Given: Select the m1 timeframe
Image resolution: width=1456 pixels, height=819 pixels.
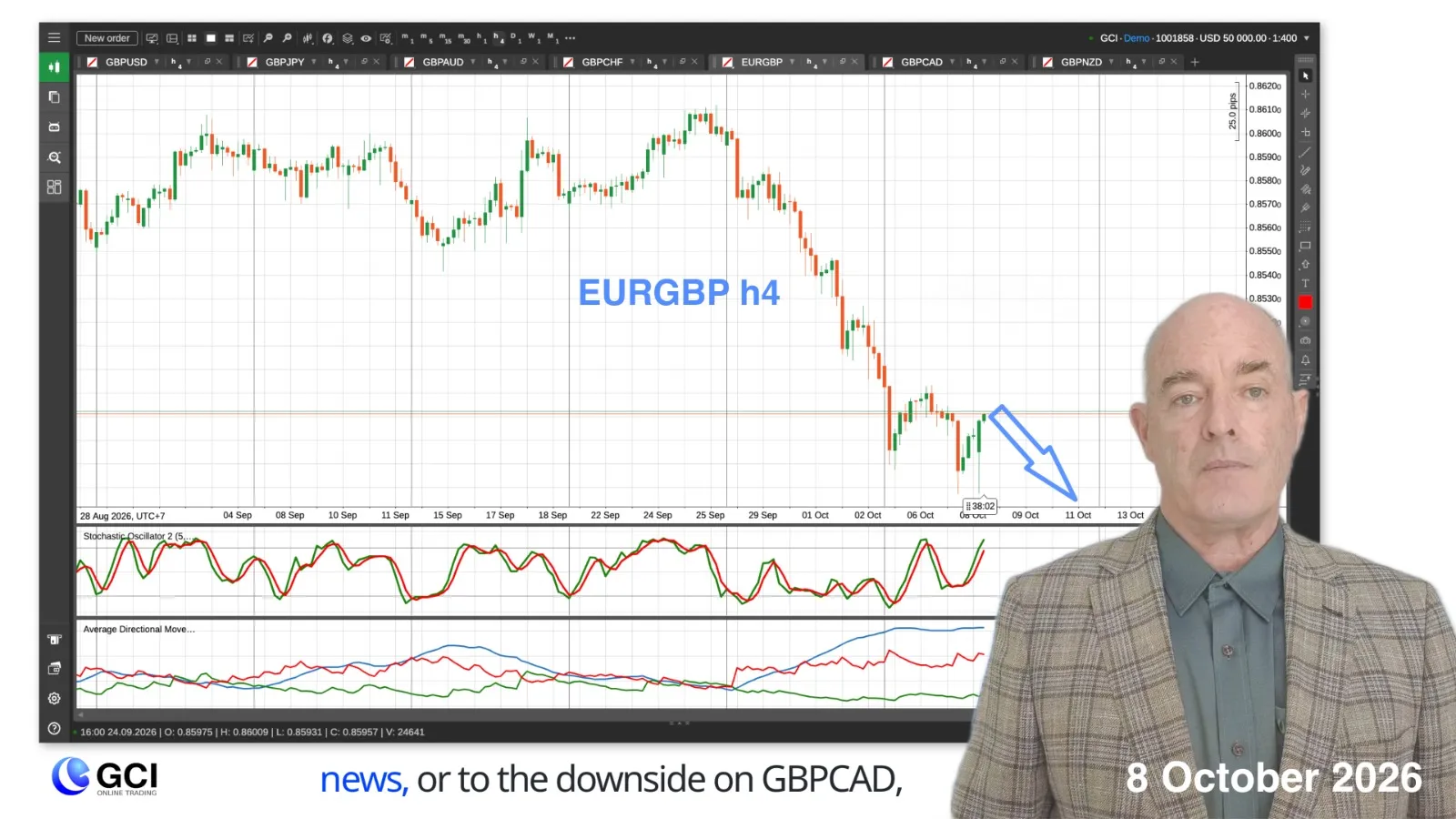Looking at the screenshot, I should 408,38.
